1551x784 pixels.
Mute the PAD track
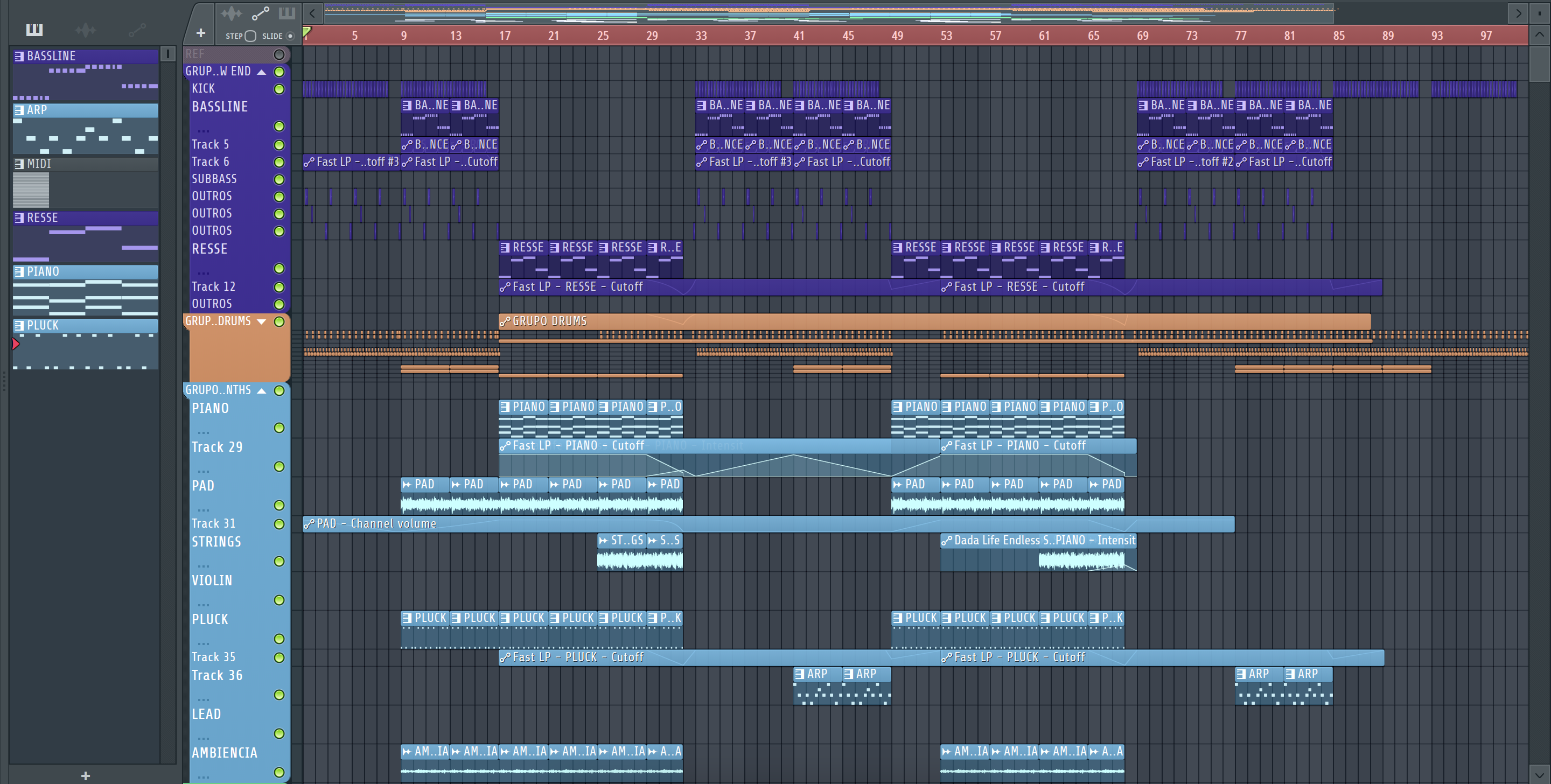click(279, 505)
